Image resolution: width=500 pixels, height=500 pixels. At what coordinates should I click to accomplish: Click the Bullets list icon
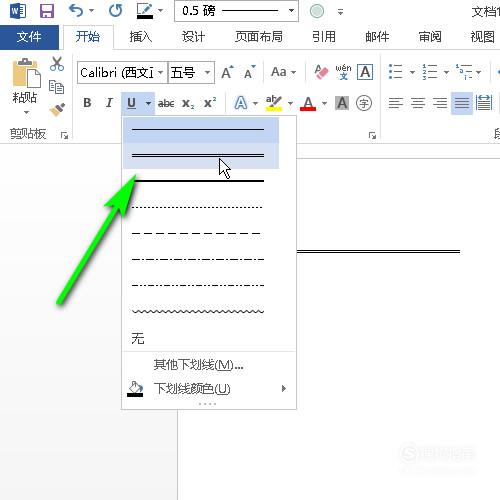[396, 72]
